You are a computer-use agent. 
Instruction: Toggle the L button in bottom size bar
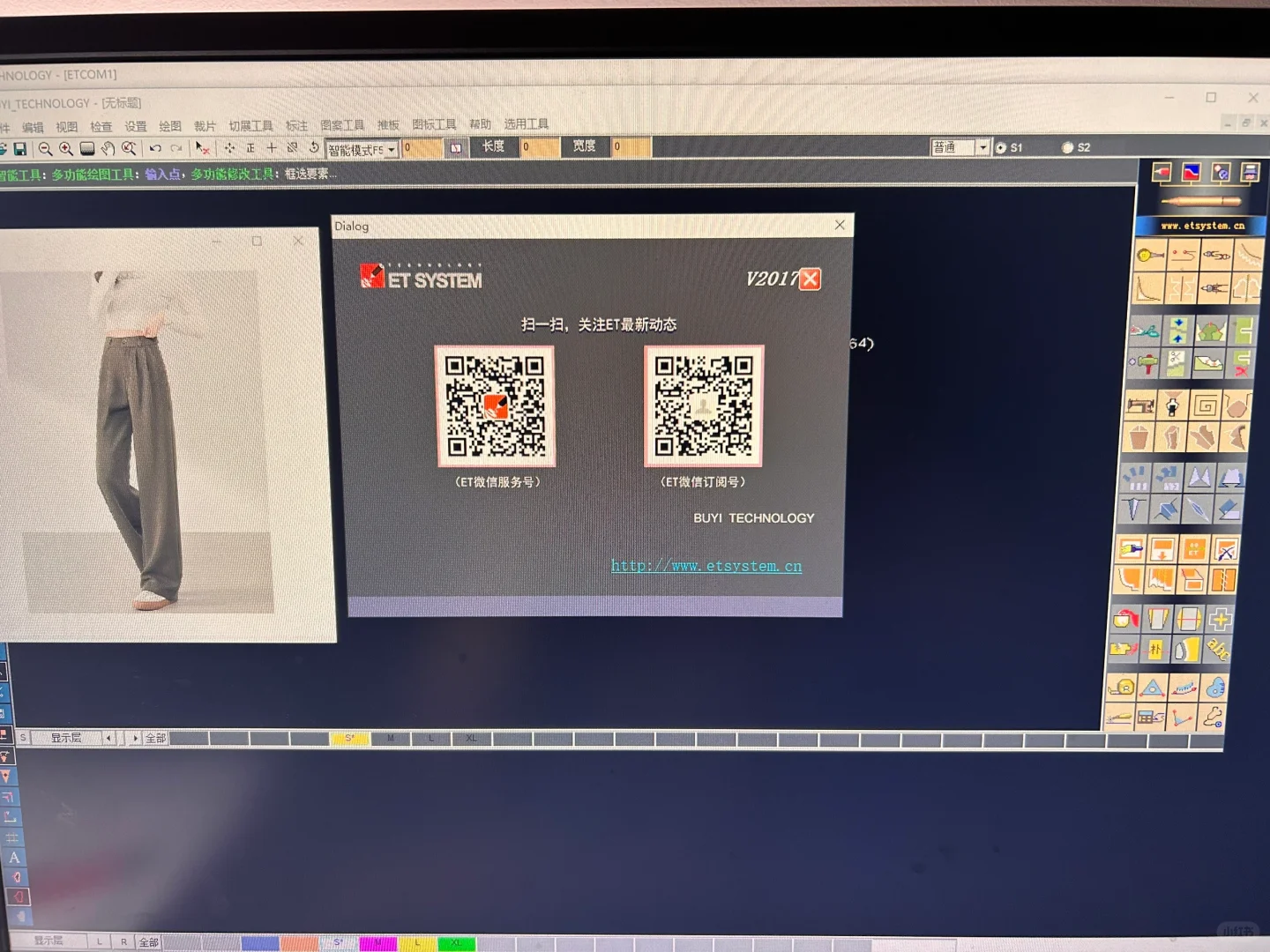(100, 941)
